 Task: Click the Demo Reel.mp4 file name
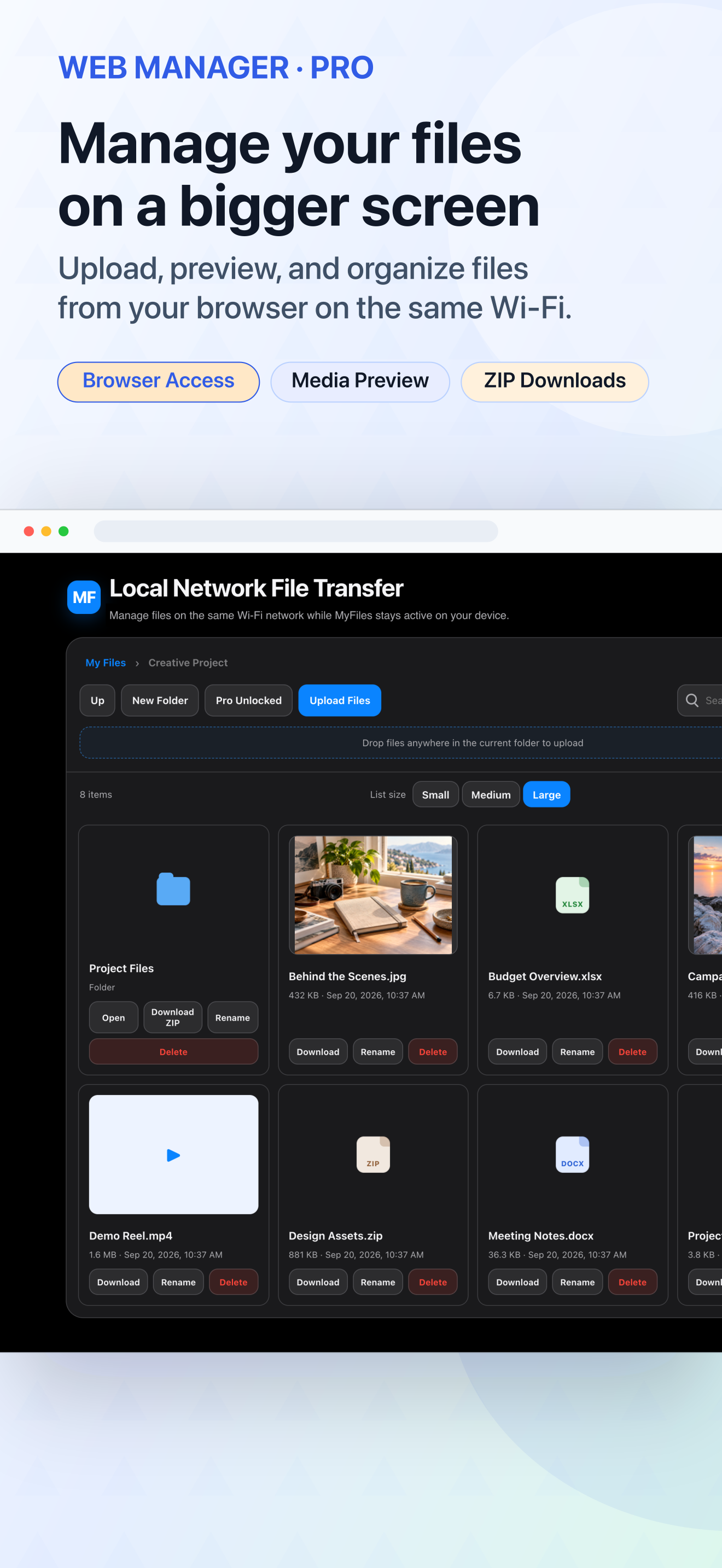pos(131,1235)
